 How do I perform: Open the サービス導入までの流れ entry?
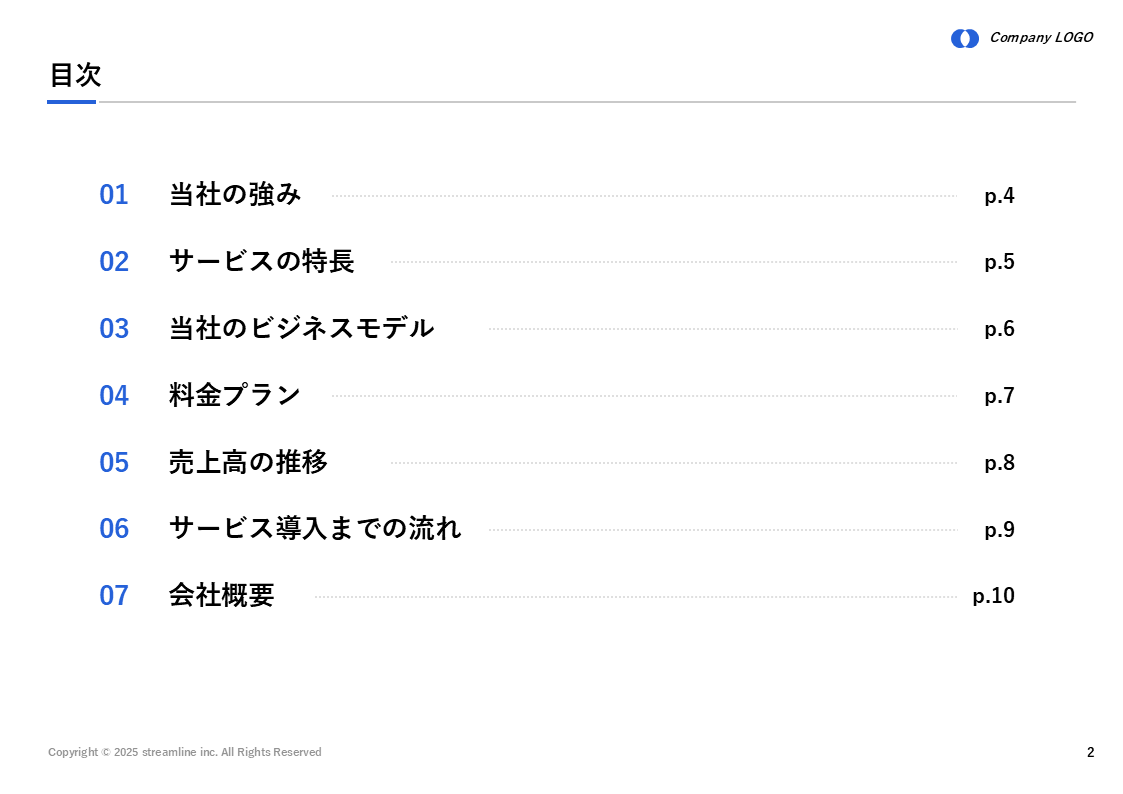(315, 529)
